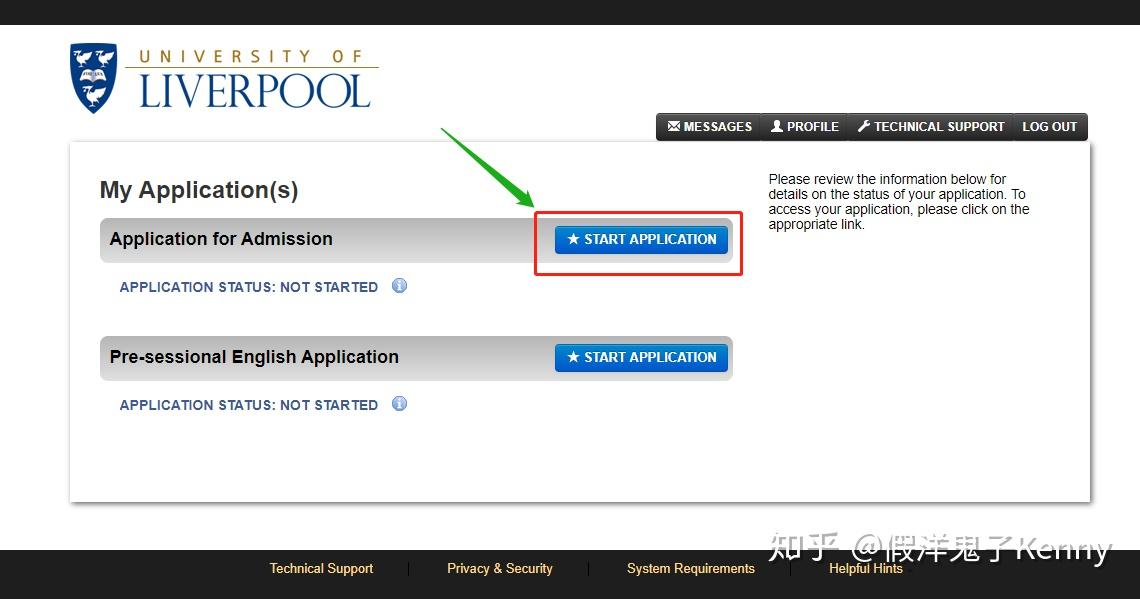Viewport: 1140px width, 599px height.
Task: Start the Pre-sessional English Application
Action: [x=641, y=358]
